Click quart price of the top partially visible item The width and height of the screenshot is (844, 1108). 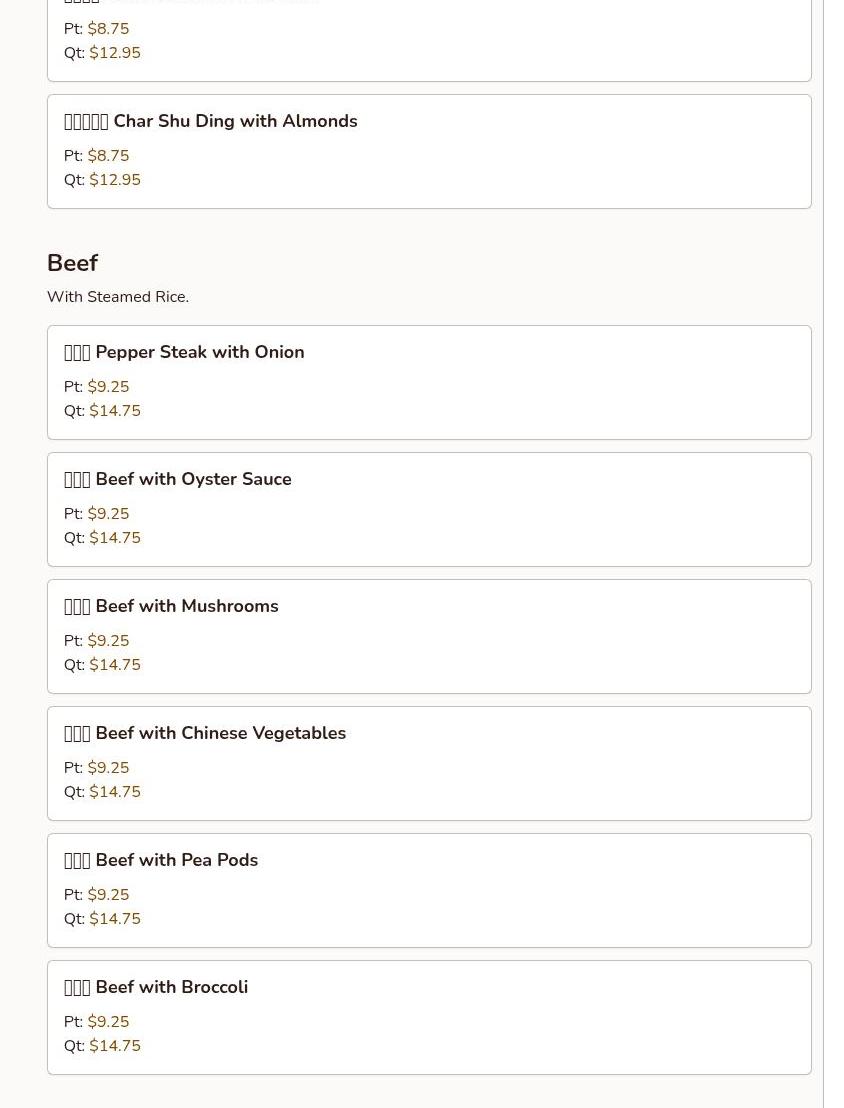(x=115, y=53)
